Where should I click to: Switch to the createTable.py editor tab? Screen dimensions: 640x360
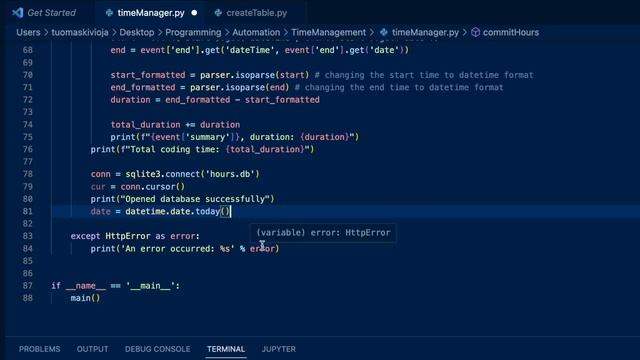[256, 13]
